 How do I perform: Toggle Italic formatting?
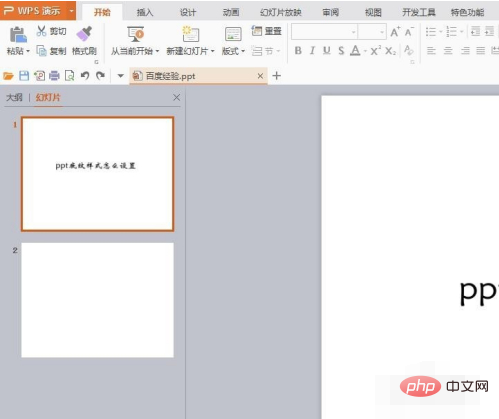(x=312, y=51)
